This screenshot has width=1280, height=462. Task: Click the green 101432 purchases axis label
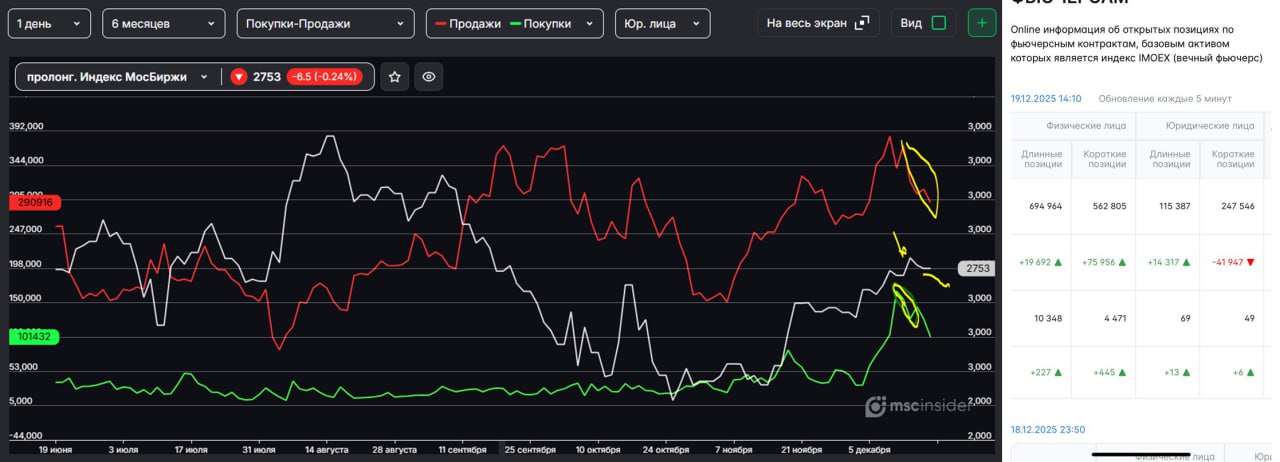click(x=35, y=337)
